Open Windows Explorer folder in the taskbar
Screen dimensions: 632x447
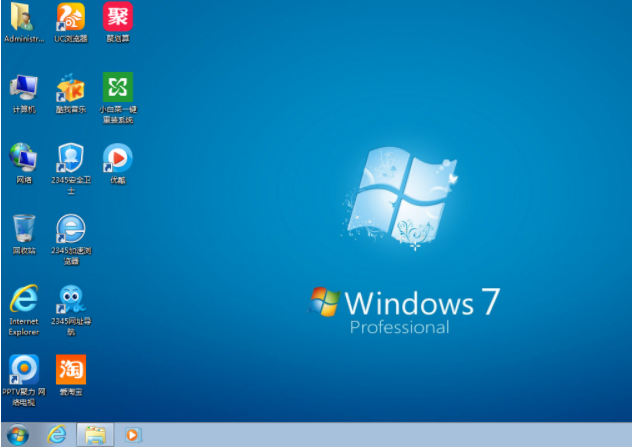pos(95,435)
